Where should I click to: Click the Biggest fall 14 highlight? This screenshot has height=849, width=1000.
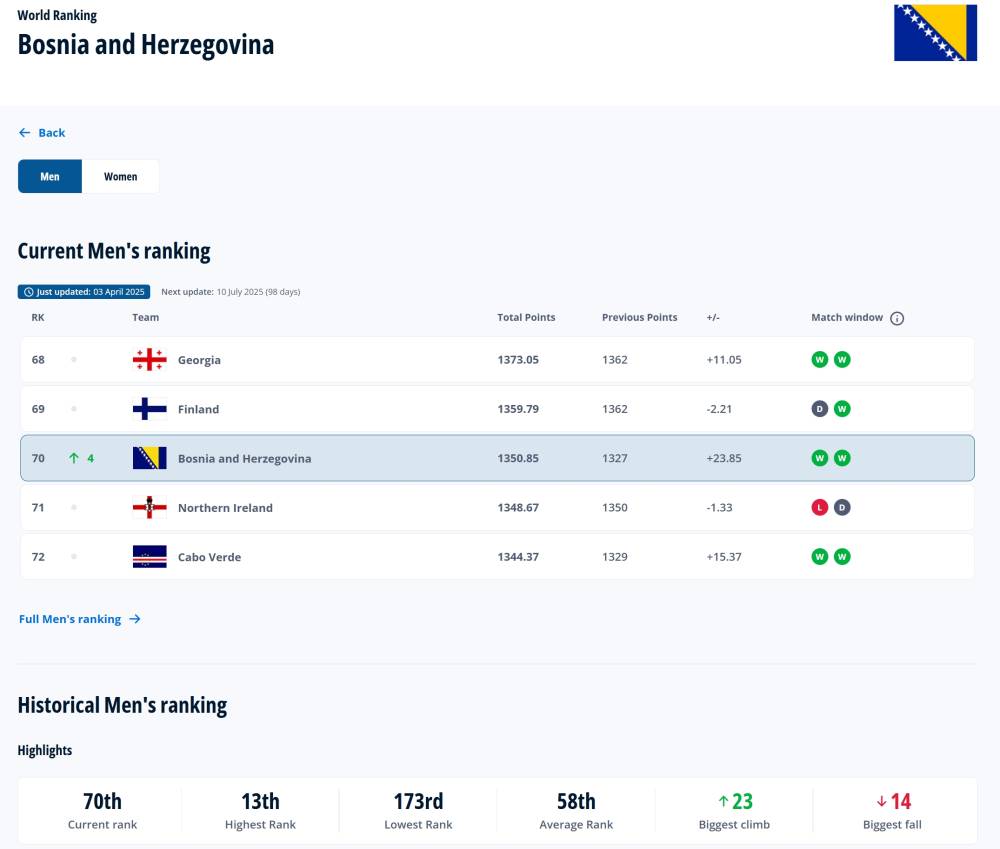pos(893,809)
